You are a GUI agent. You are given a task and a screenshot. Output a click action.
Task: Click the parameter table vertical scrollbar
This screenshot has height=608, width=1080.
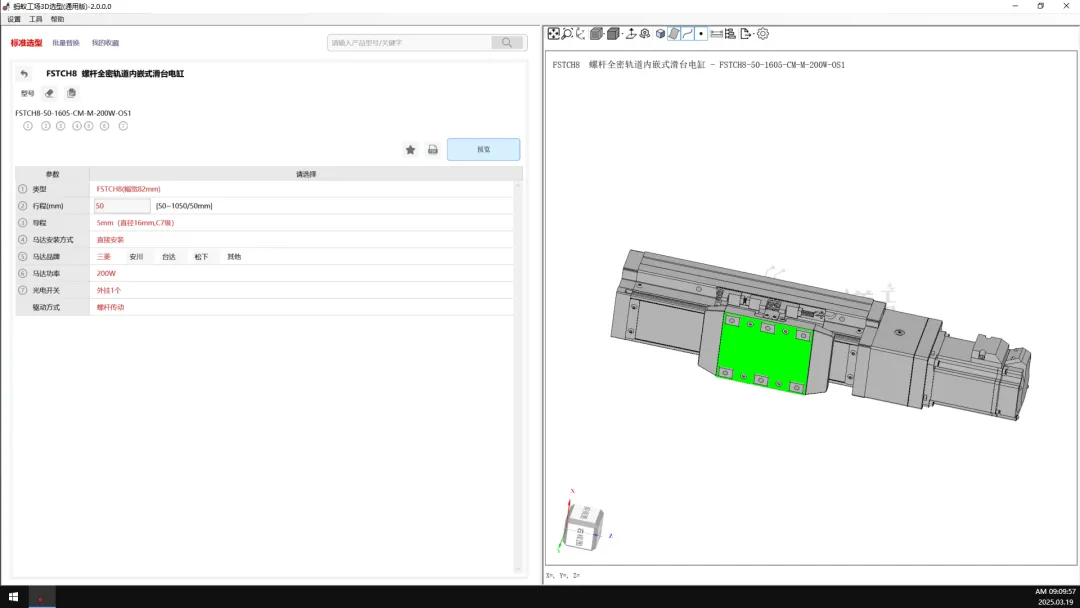pyautogui.click(x=518, y=377)
